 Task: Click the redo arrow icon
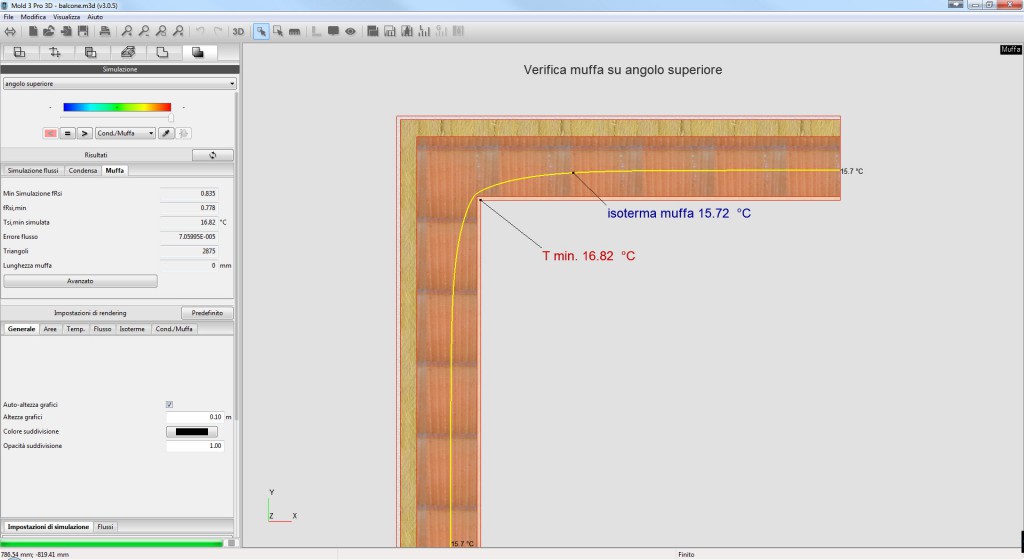click(217, 31)
